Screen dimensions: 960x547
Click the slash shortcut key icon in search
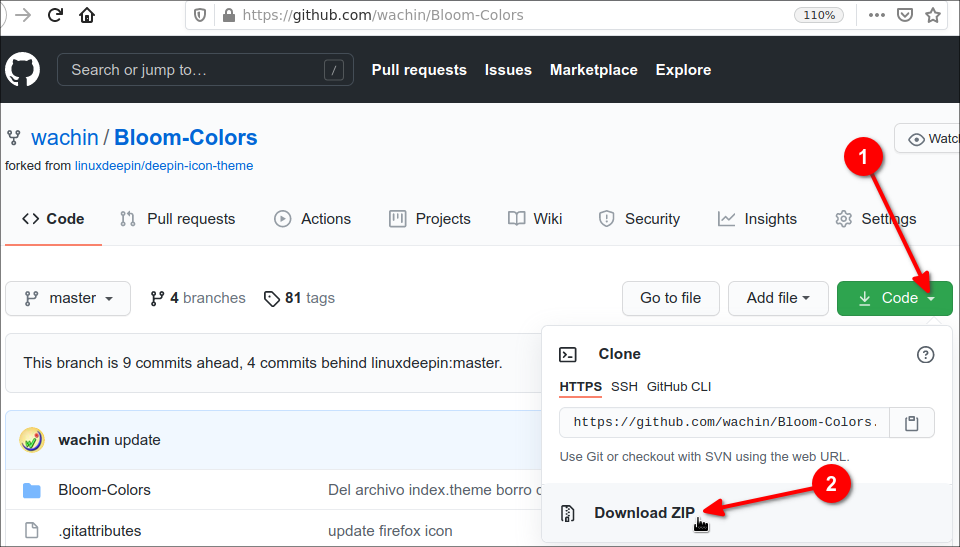click(334, 70)
